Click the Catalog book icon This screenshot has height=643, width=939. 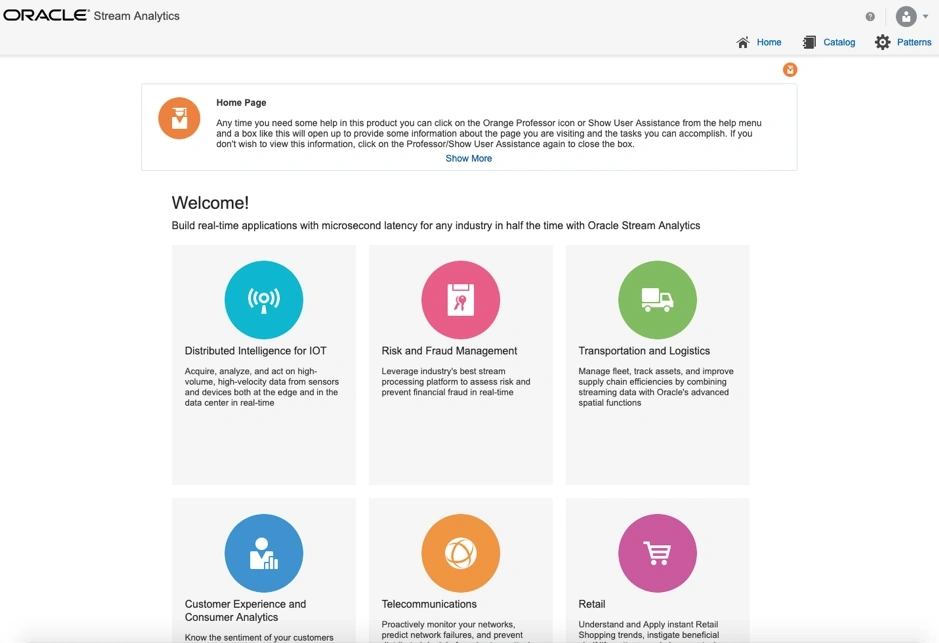click(x=809, y=43)
